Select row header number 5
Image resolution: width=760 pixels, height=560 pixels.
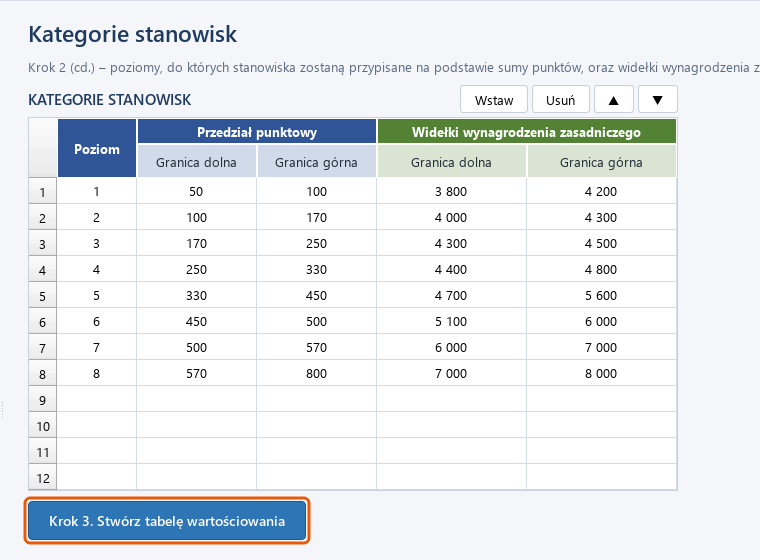pos(43,296)
